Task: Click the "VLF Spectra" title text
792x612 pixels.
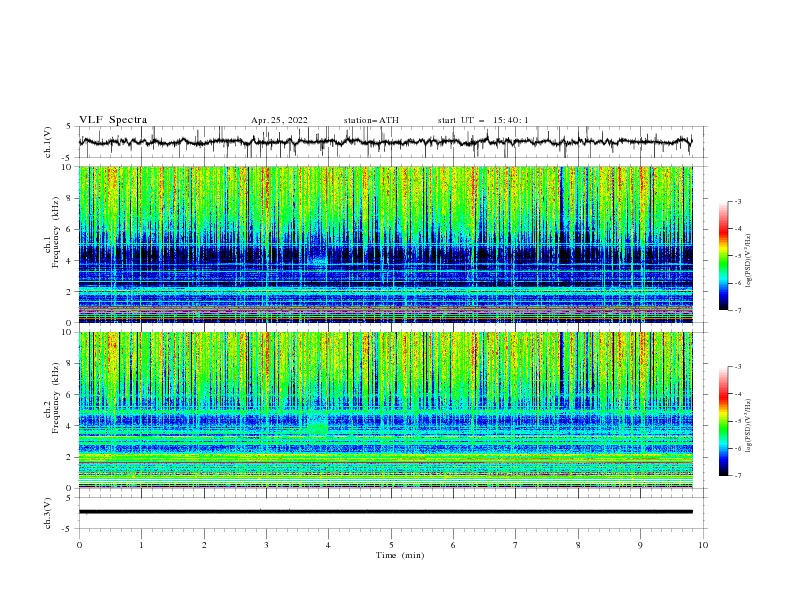Action: [x=113, y=120]
